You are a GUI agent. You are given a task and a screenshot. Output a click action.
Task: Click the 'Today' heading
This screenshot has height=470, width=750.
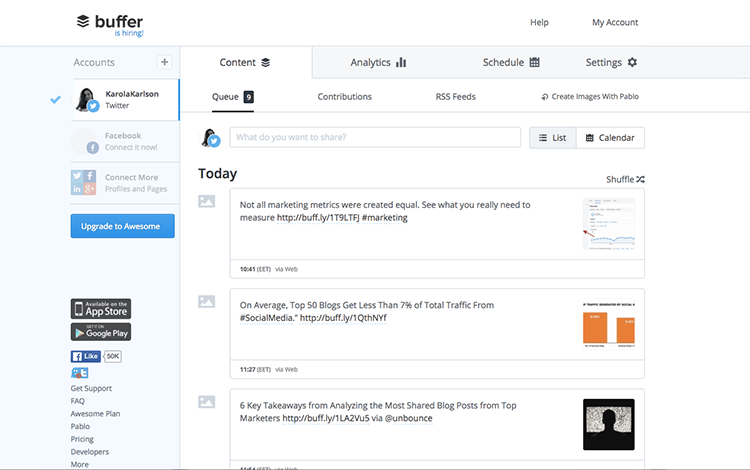tap(218, 174)
